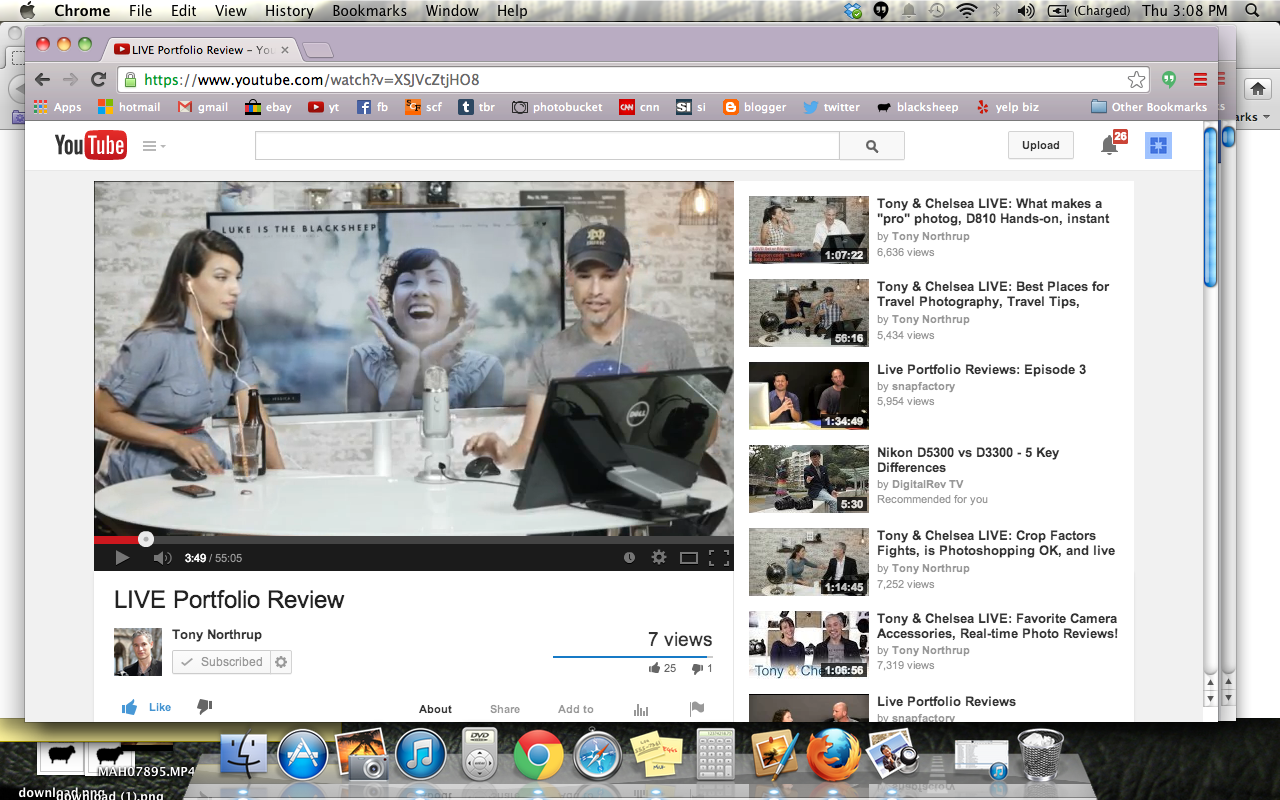Open the 56:16 Travel Photography thumbnail
The image size is (1280, 800).
[809, 313]
